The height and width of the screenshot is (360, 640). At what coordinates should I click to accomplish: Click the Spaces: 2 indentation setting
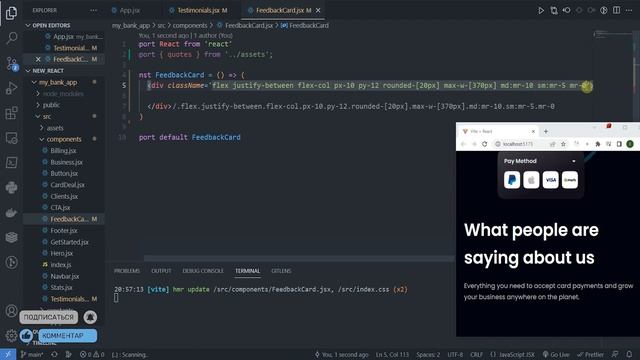point(428,354)
